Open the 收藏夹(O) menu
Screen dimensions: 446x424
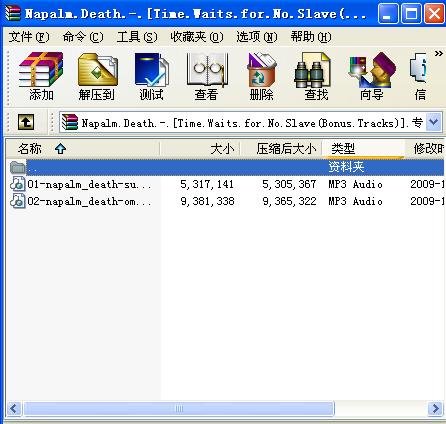(197, 37)
